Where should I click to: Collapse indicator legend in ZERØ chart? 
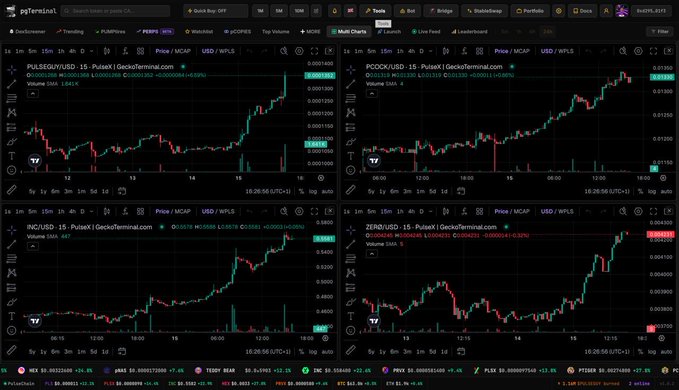[372, 254]
